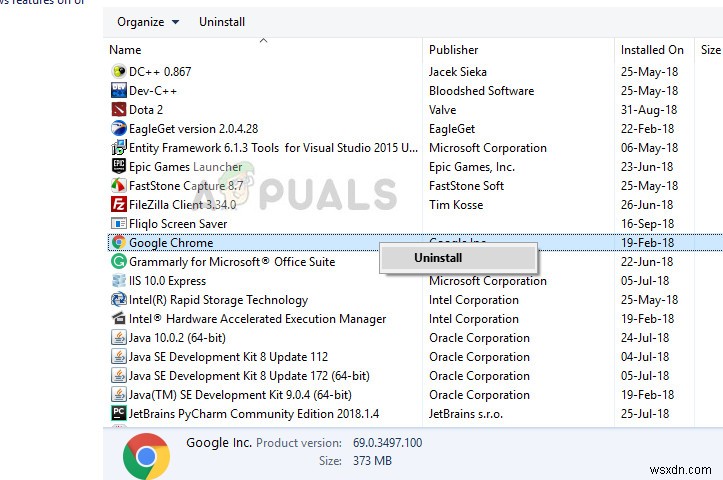Viewport: 723px width, 480px height.
Task: Click the Intel Rapid Storage Technology icon
Action: point(119,300)
